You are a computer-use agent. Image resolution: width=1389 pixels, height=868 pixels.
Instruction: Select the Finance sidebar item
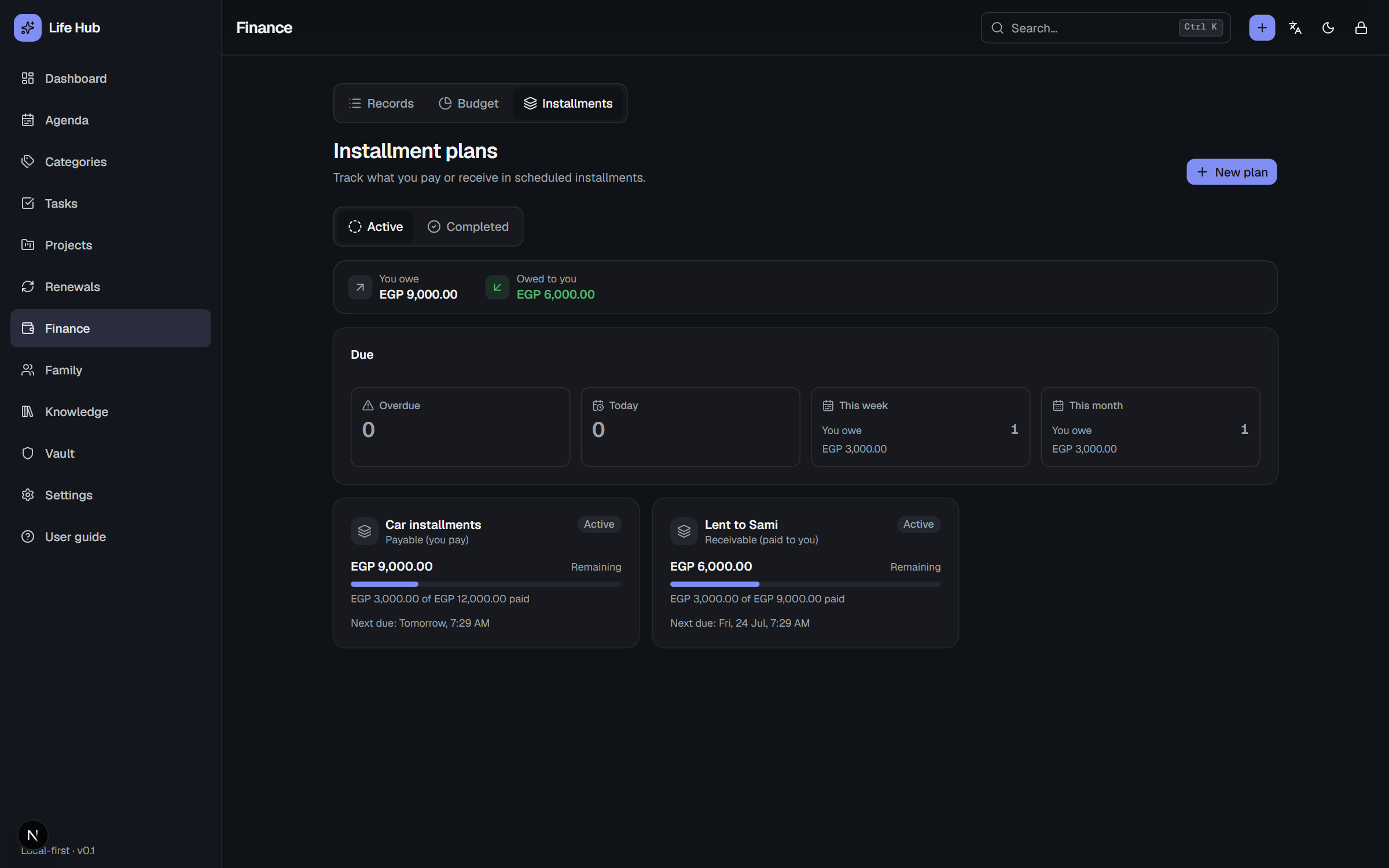click(111, 328)
